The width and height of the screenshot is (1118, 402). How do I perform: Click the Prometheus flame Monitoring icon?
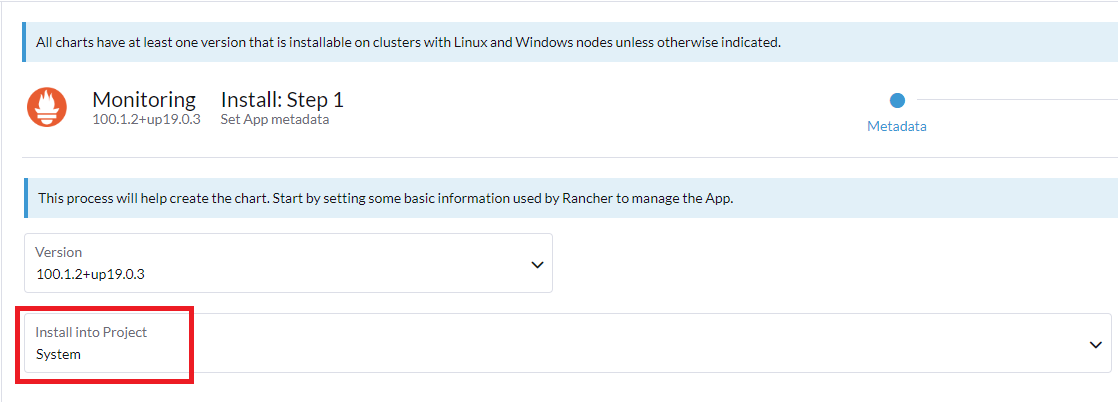tap(47, 107)
